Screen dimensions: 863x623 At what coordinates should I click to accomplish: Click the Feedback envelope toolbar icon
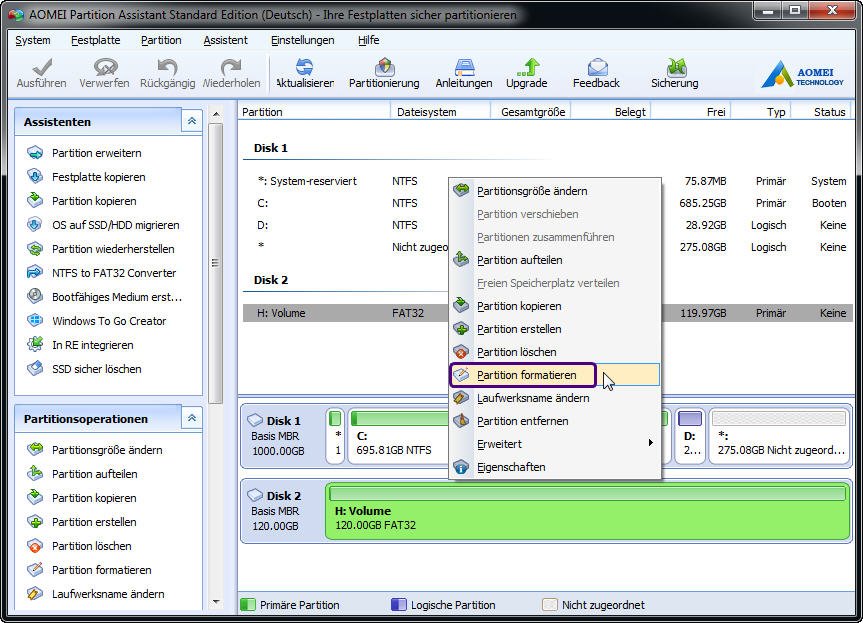[597, 67]
